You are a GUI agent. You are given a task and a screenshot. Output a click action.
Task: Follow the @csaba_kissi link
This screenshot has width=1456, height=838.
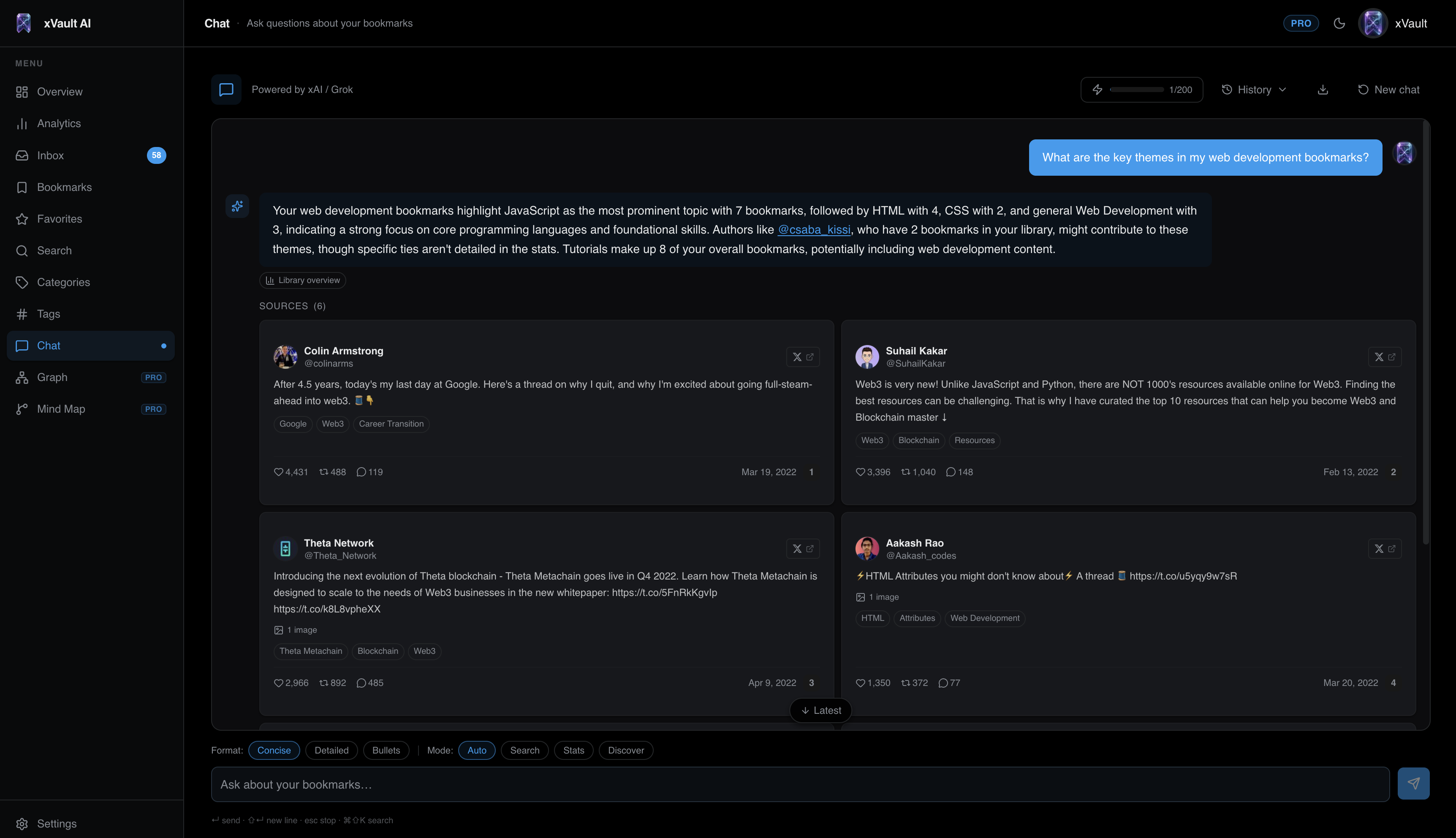pyautogui.click(x=814, y=229)
